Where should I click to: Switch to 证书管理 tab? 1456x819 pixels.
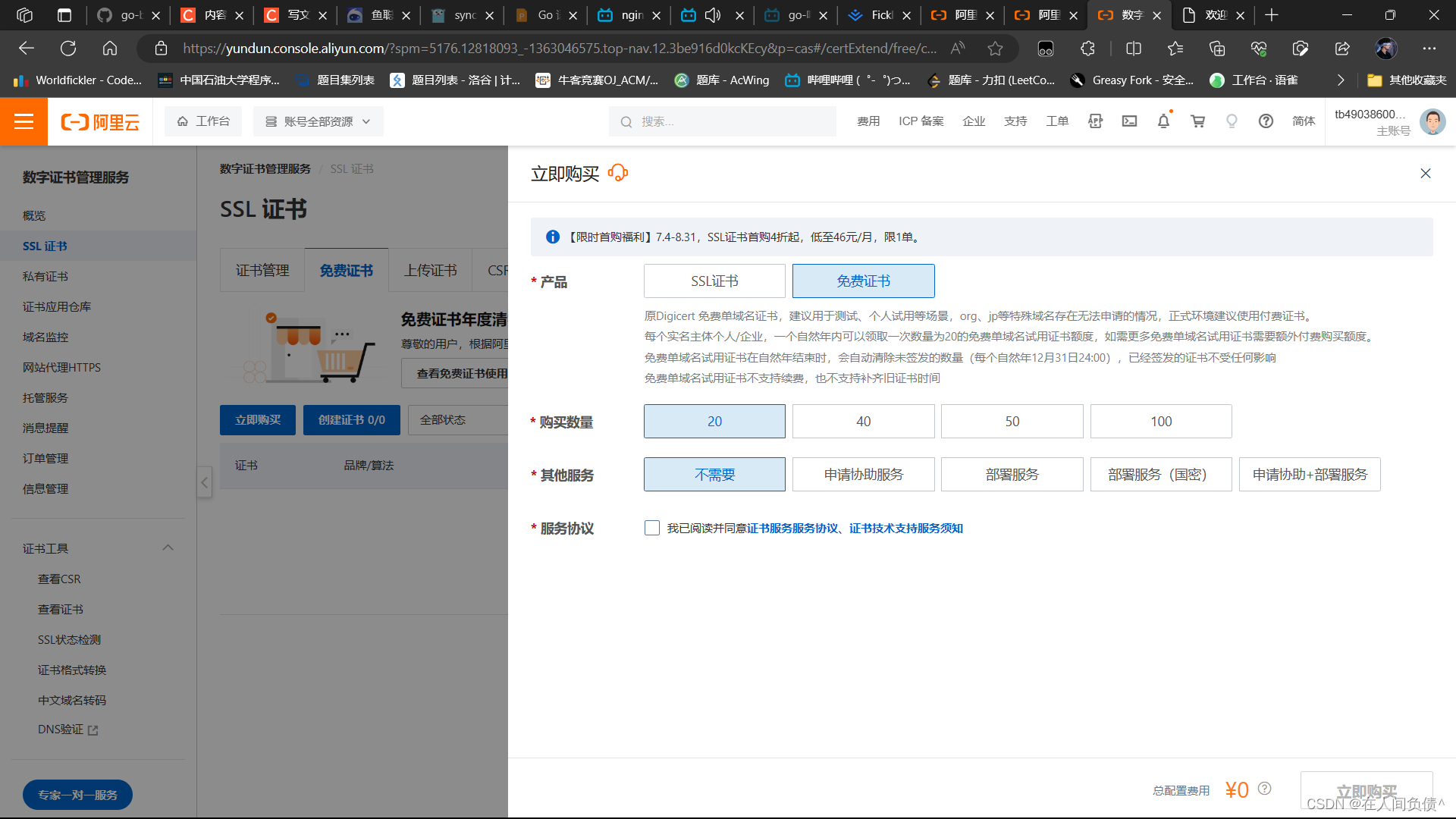(260, 269)
